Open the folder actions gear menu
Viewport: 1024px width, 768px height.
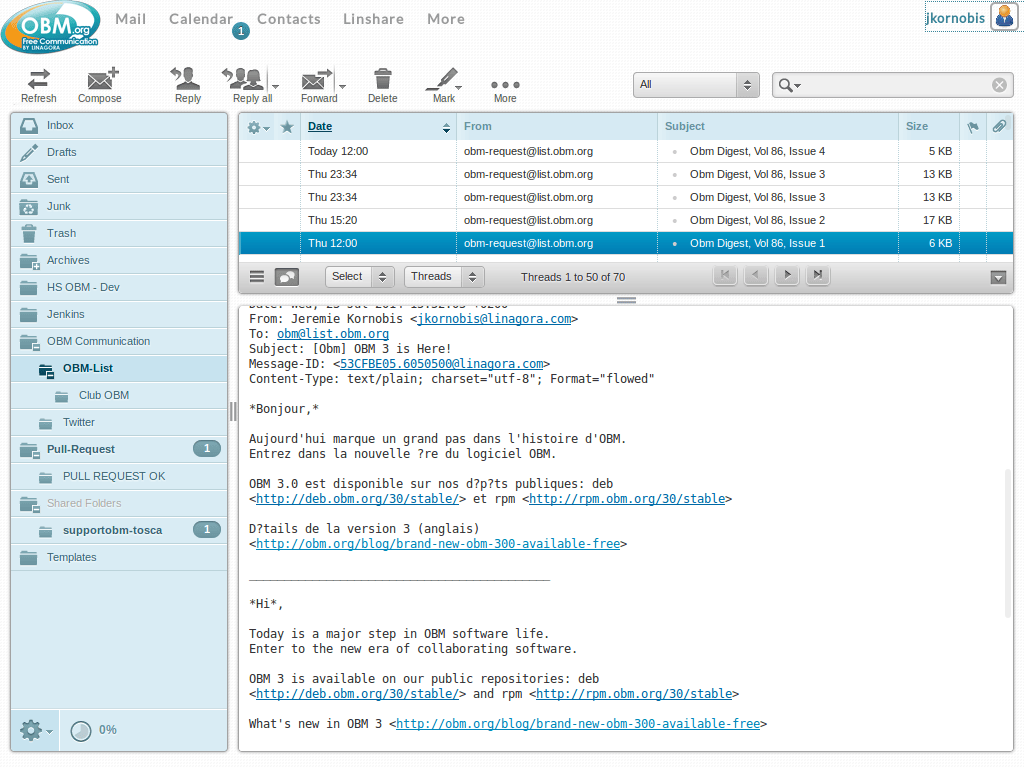pos(35,730)
